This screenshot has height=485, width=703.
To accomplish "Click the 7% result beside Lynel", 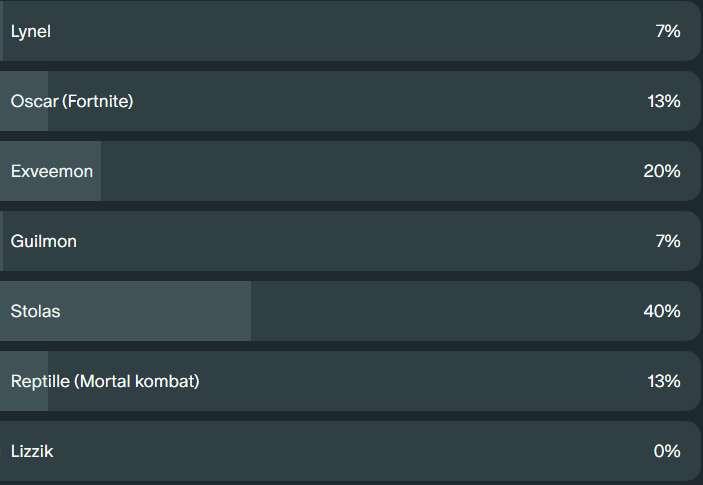I will [x=668, y=31].
